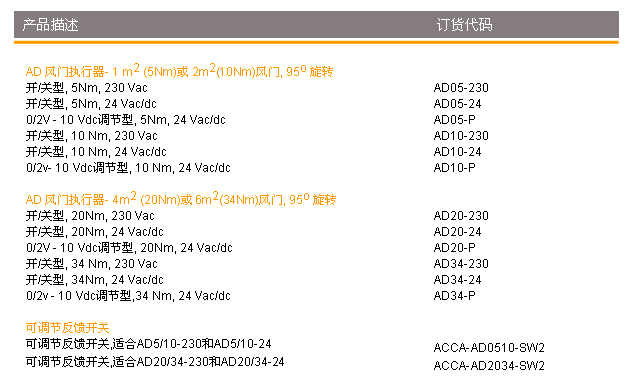633x387 pixels.
Task: Select the AD20-230 order code
Action: [x=461, y=215]
